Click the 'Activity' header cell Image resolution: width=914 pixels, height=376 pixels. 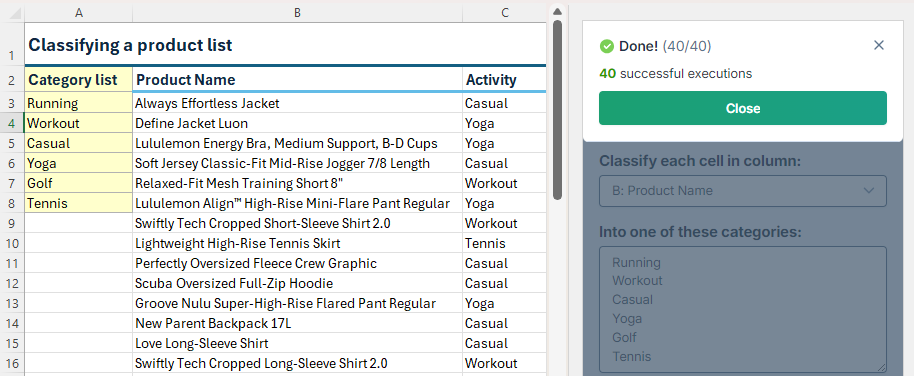tap(504, 79)
